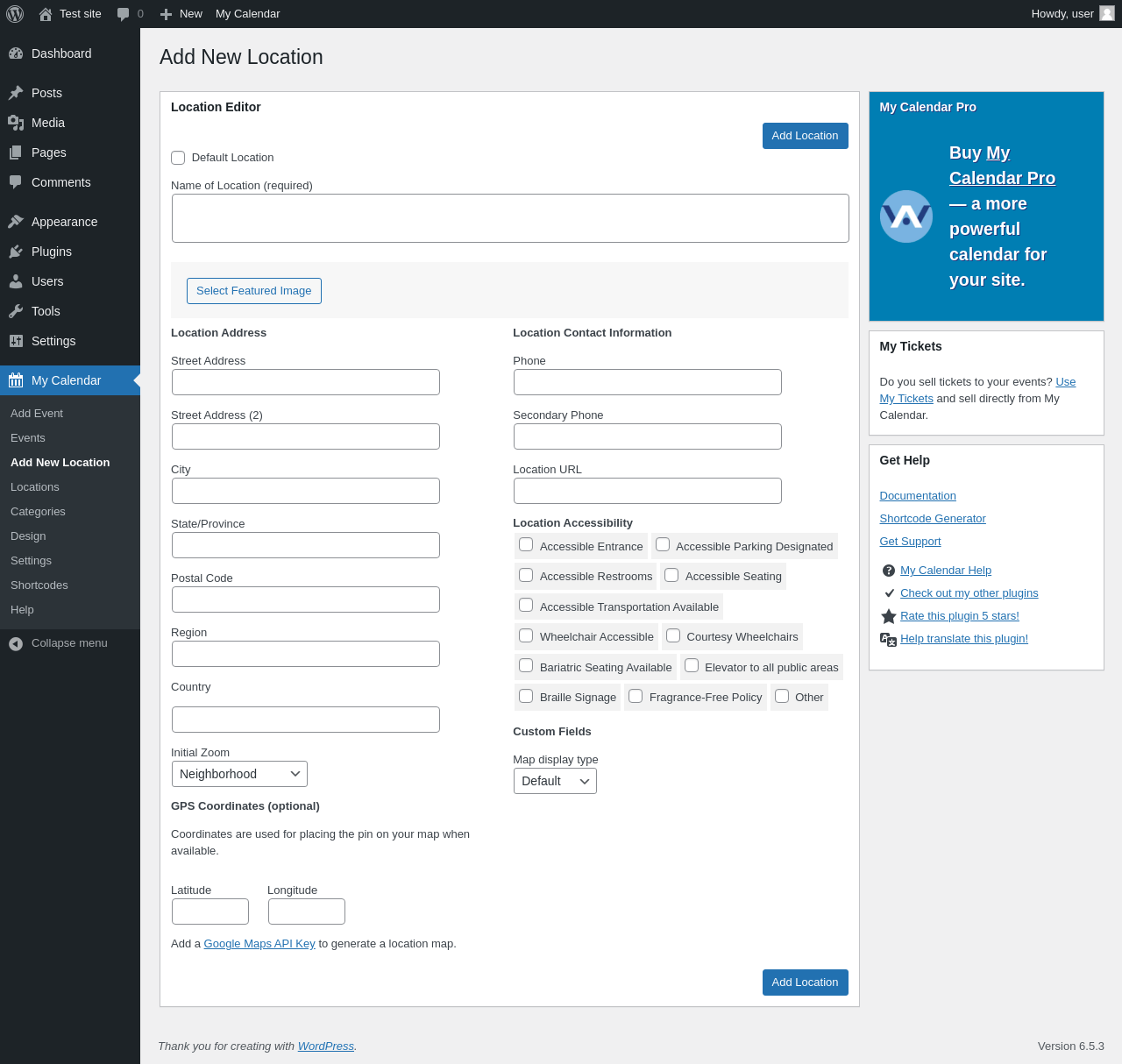Click the My Calendar icon in sidebar
Viewport: 1122px width, 1064px height.
click(16, 380)
